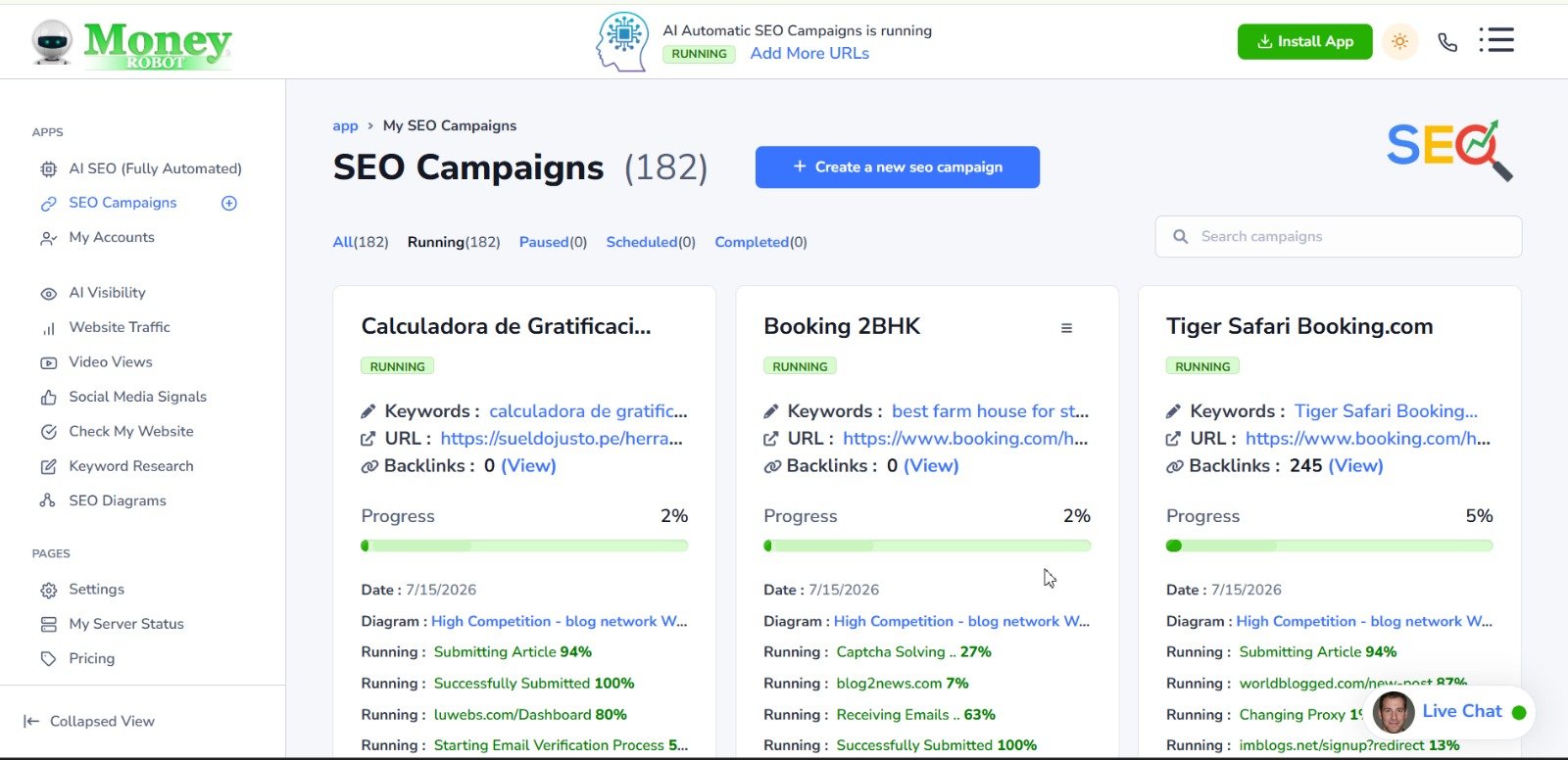This screenshot has height=760, width=1568.
Task: Click the Collapsed View arrow icon
Action: (31, 722)
